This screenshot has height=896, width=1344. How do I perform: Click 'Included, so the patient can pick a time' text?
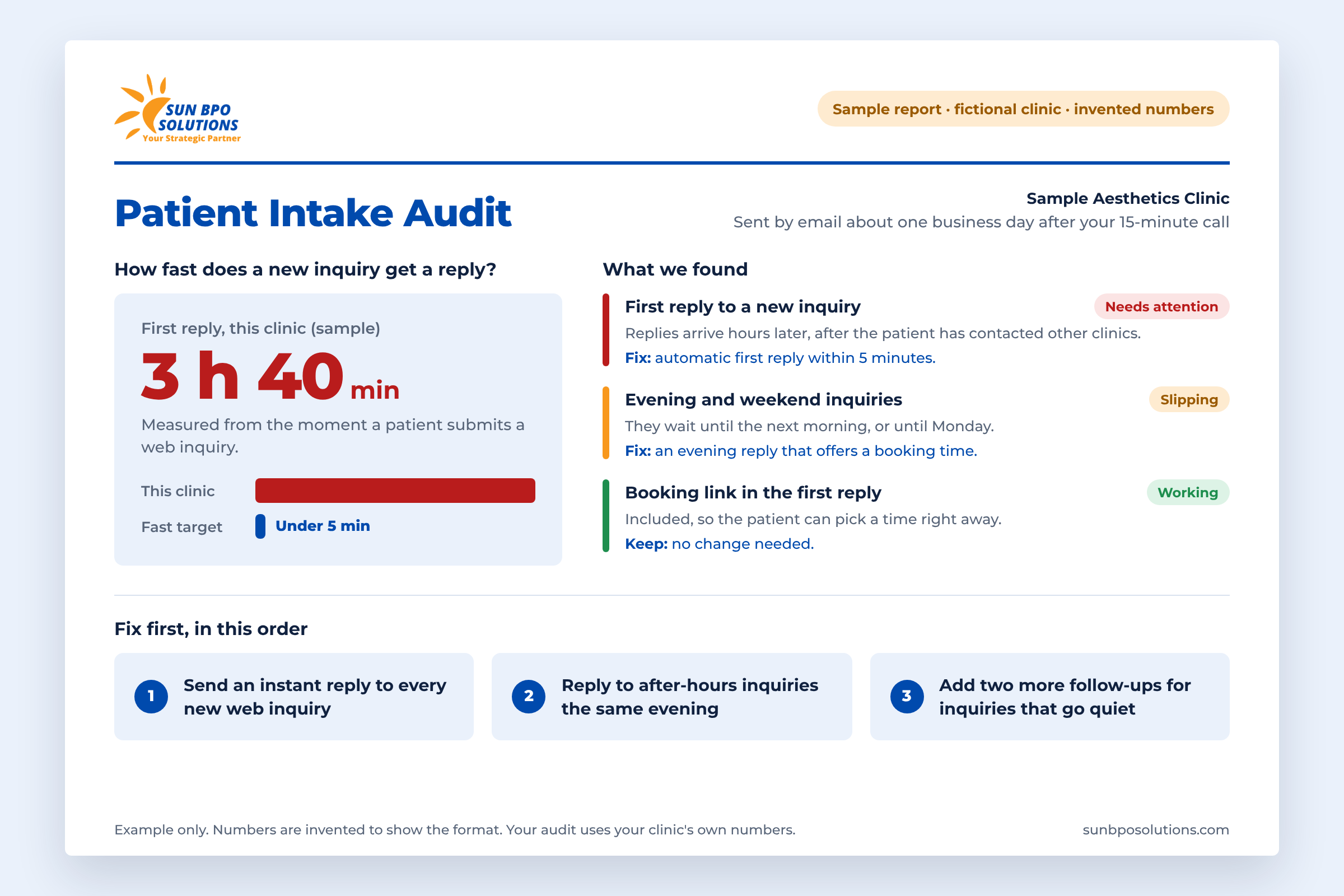(813, 519)
